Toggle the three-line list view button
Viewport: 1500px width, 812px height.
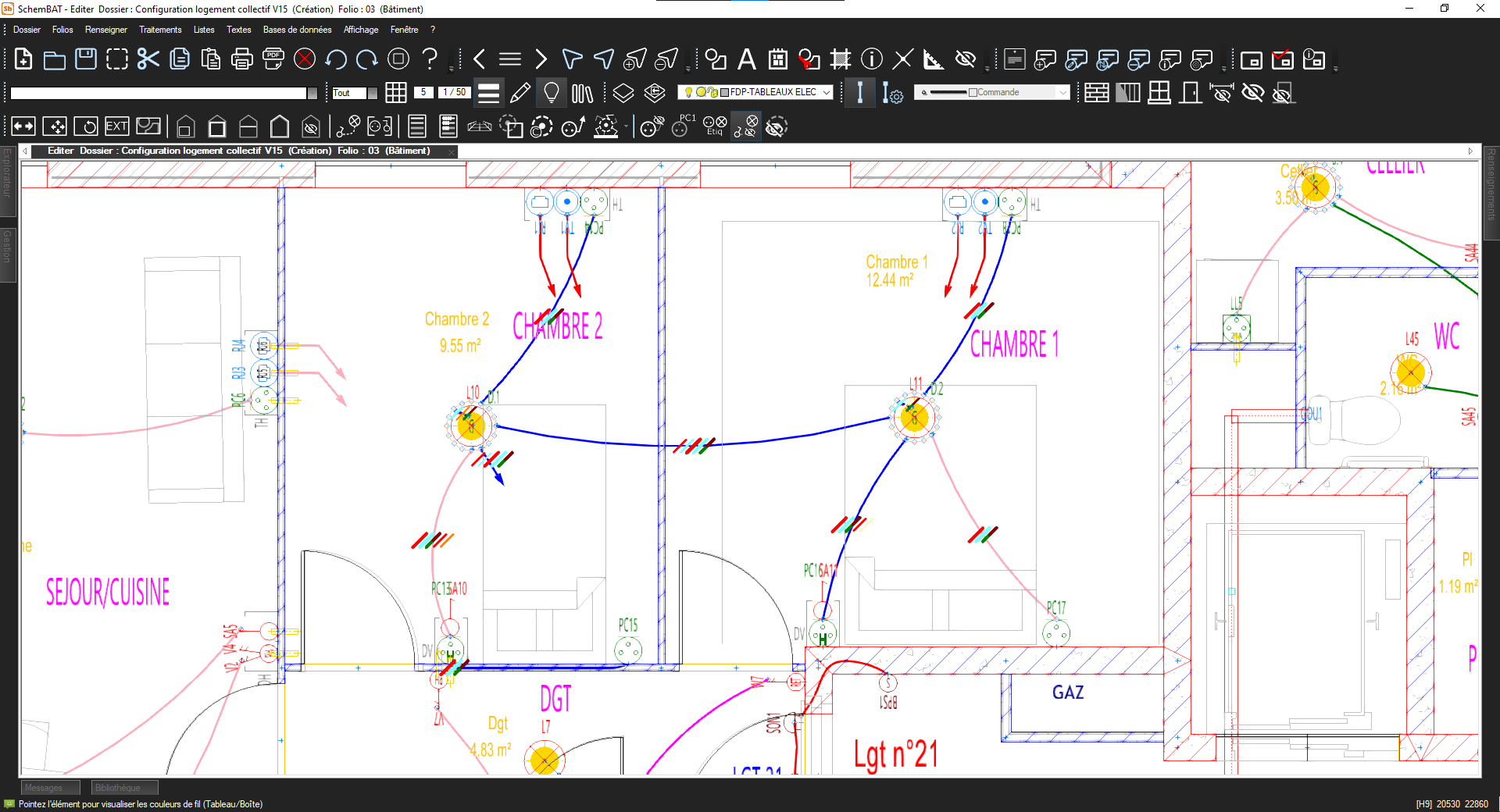[488, 93]
